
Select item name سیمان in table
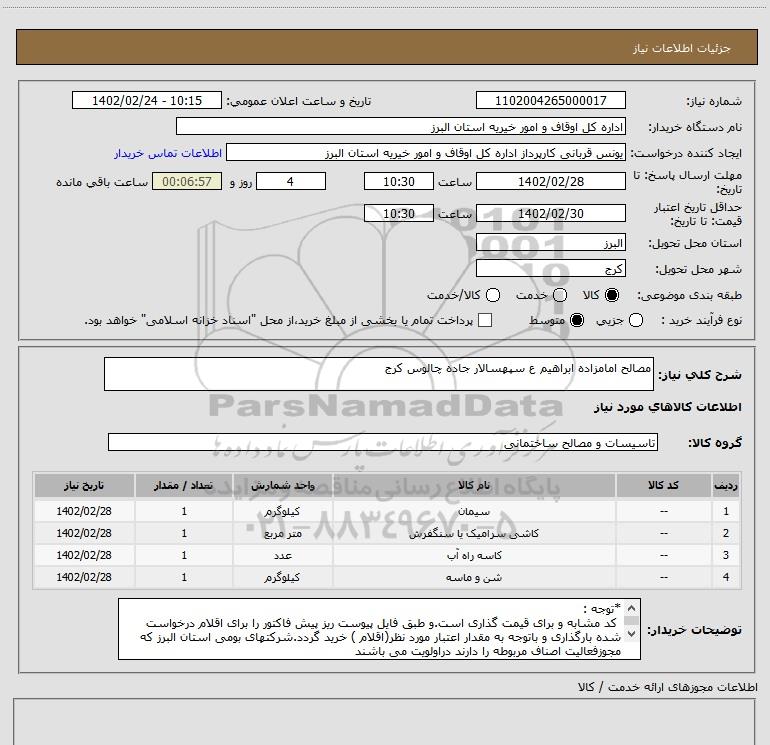coord(474,511)
